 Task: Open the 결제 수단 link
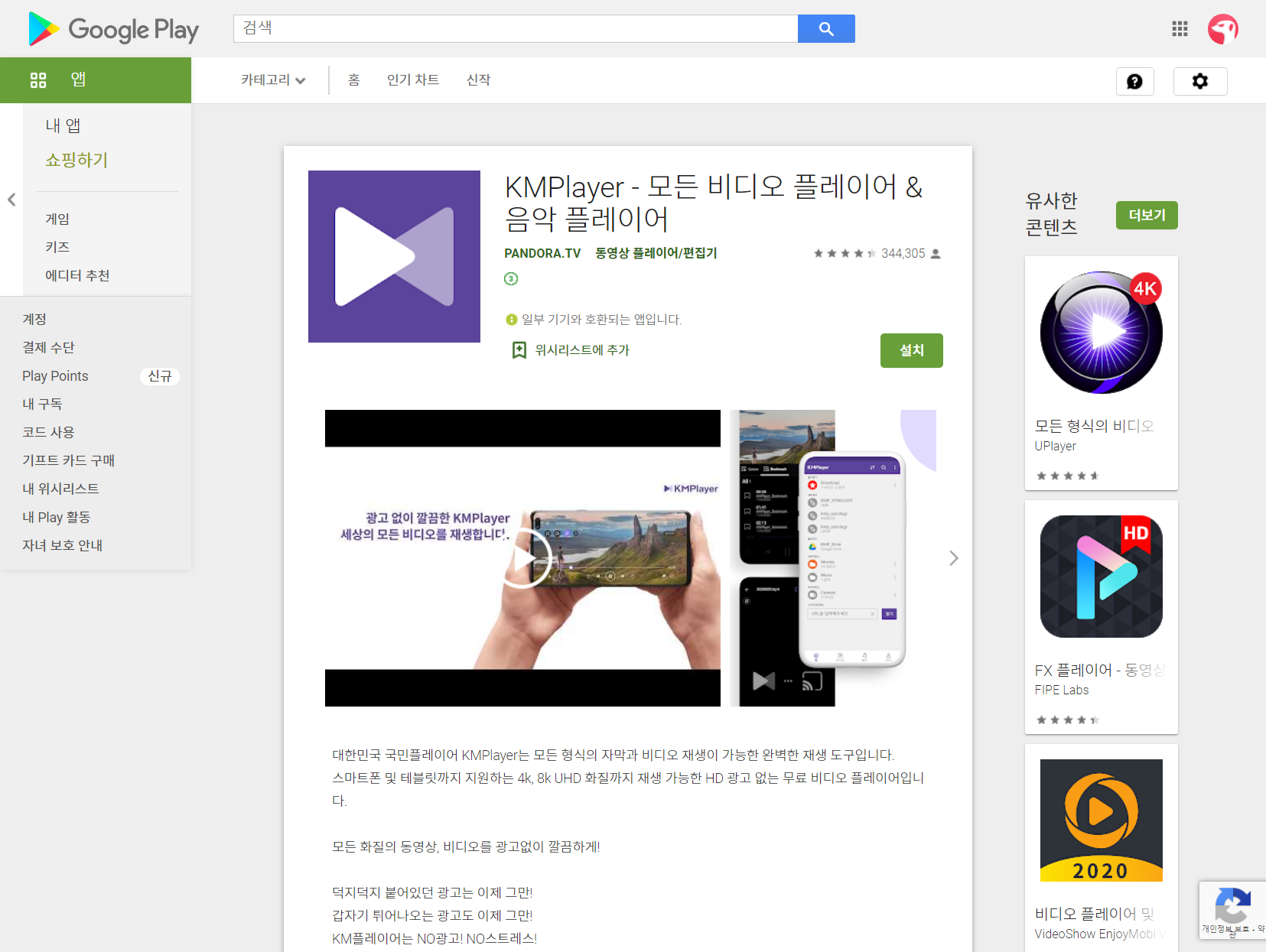pos(48,347)
